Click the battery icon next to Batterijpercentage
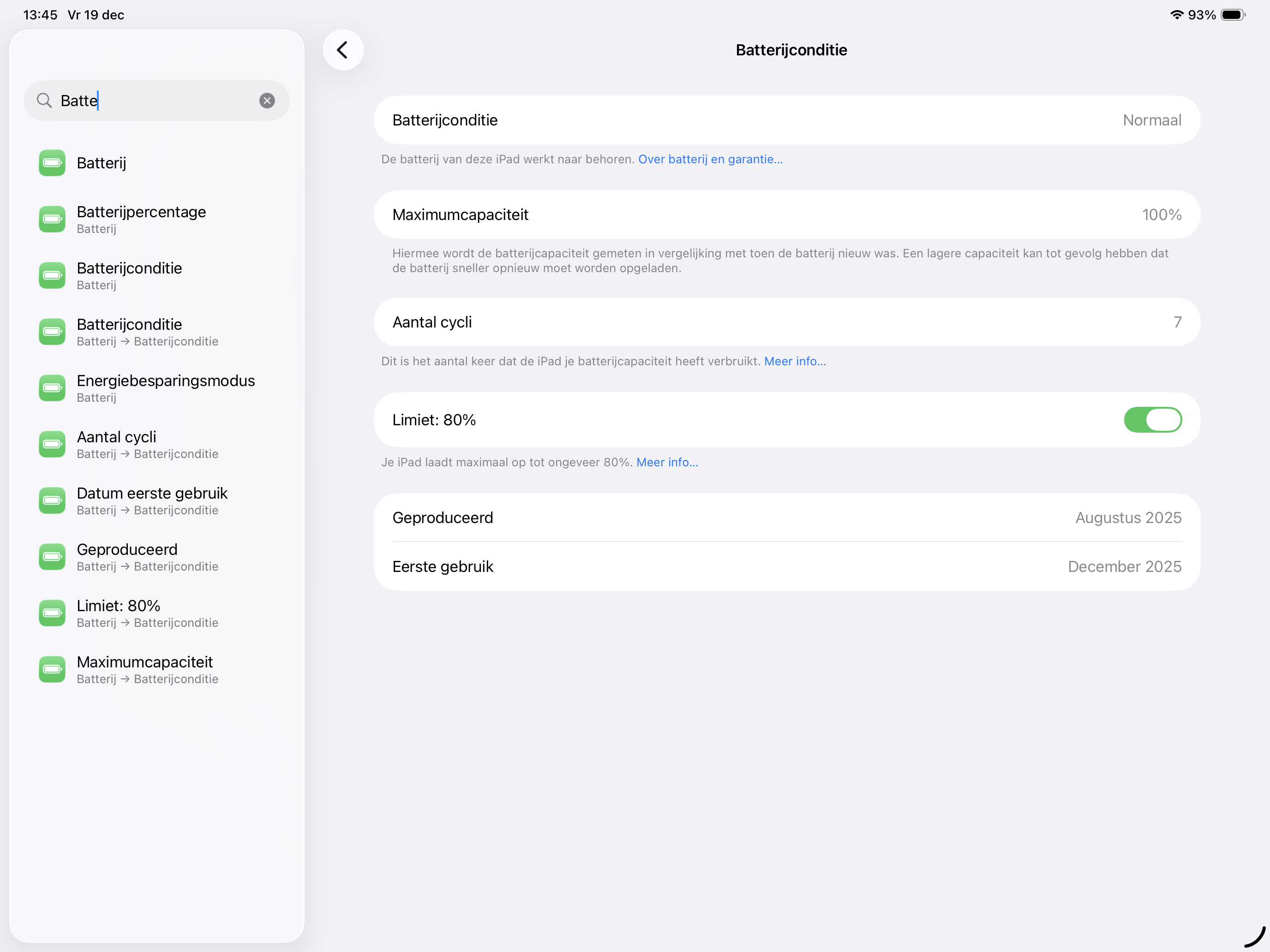Viewport: 1270px width, 952px height. click(x=52, y=219)
